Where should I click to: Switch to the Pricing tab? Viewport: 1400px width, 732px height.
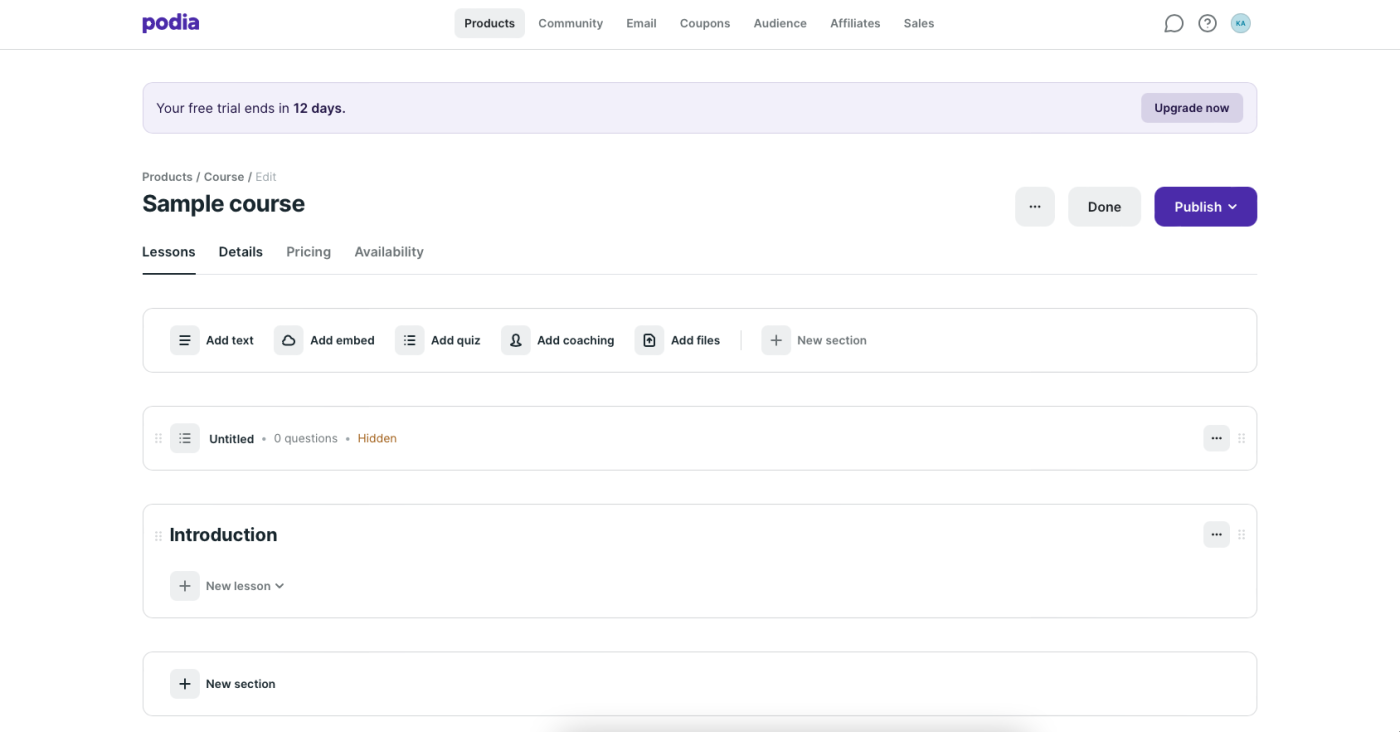[308, 252]
